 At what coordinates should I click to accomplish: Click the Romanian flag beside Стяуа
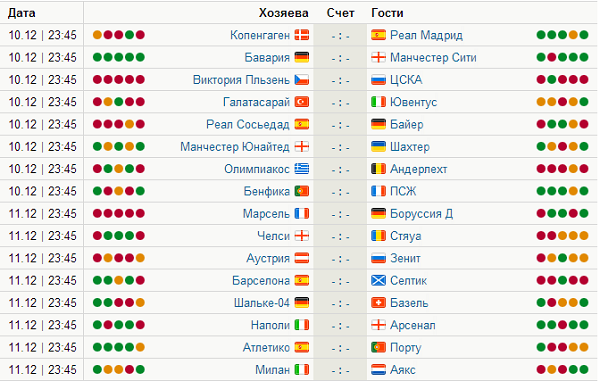(378, 236)
